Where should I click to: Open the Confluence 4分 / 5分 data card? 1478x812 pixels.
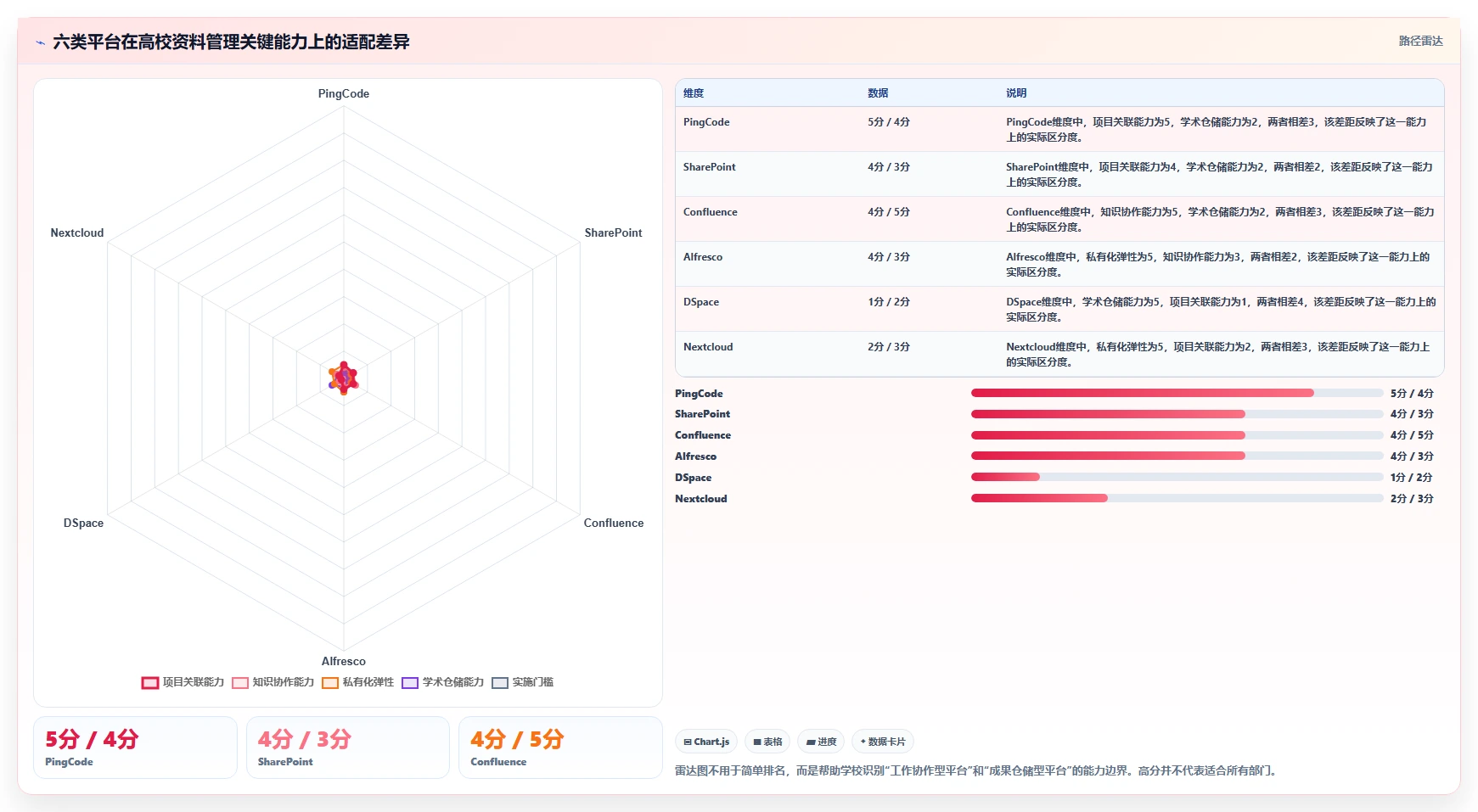click(560, 748)
